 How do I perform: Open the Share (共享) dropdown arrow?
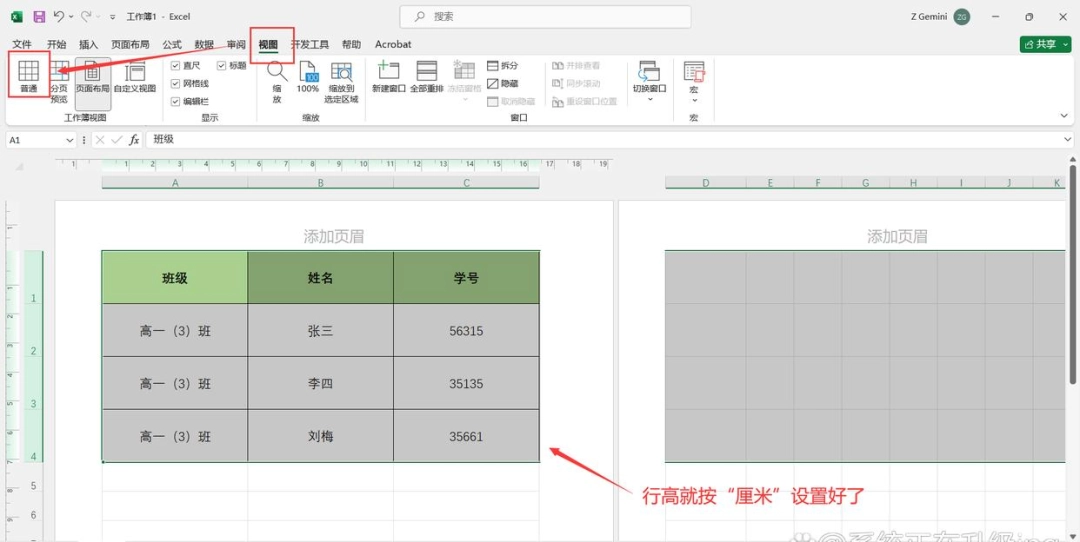point(1066,44)
